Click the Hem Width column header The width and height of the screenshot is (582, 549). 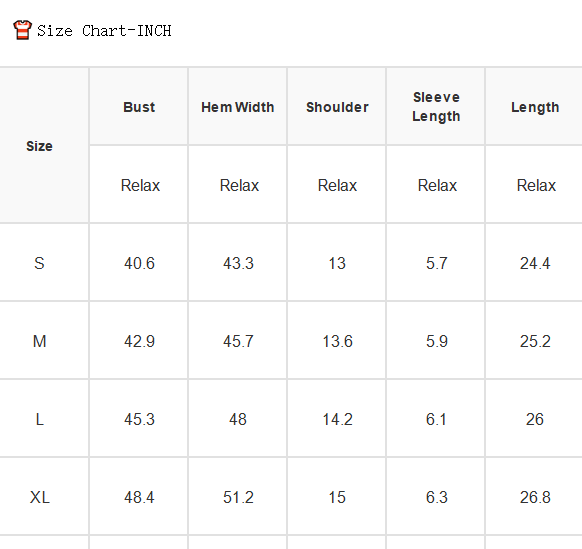point(238,107)
